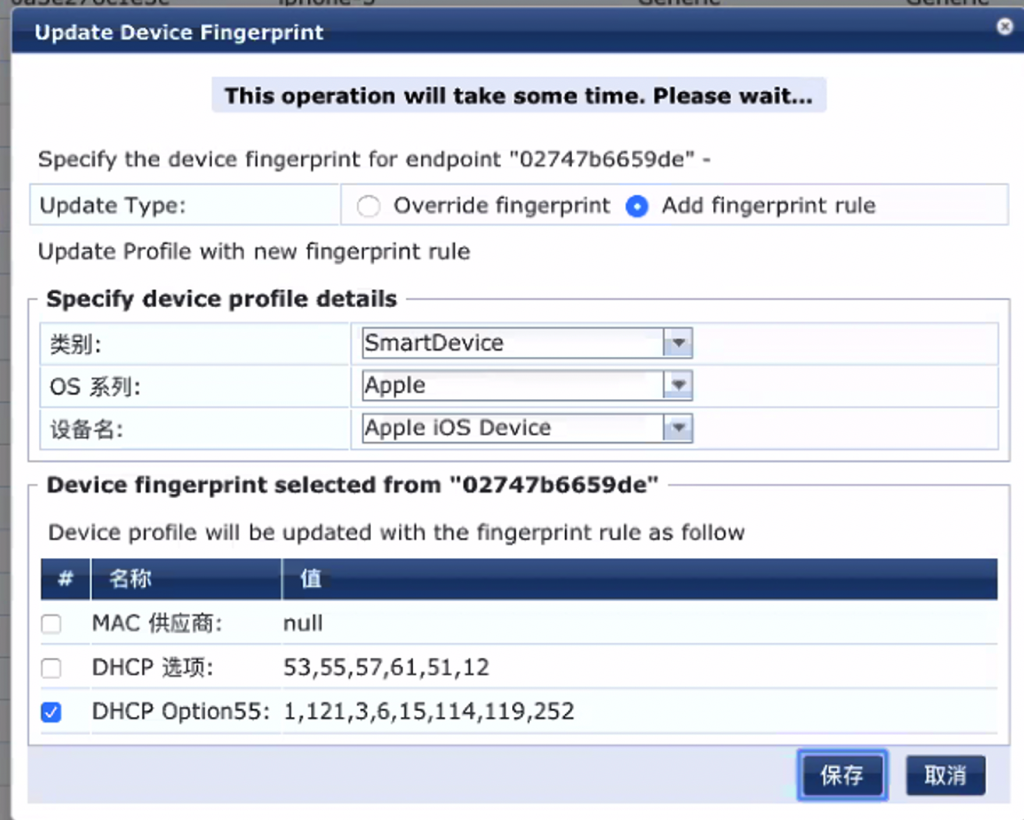Click the value 1,121,3,6,15,114,119,252
The image size is (1024, 820).
tap(428, 711)
